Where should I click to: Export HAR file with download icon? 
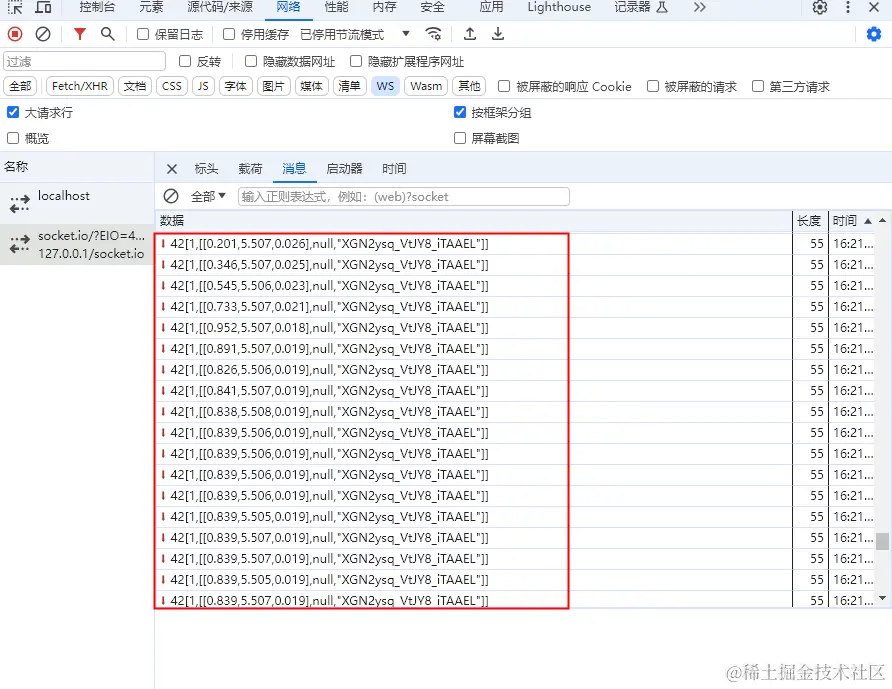tap(498, 34)
